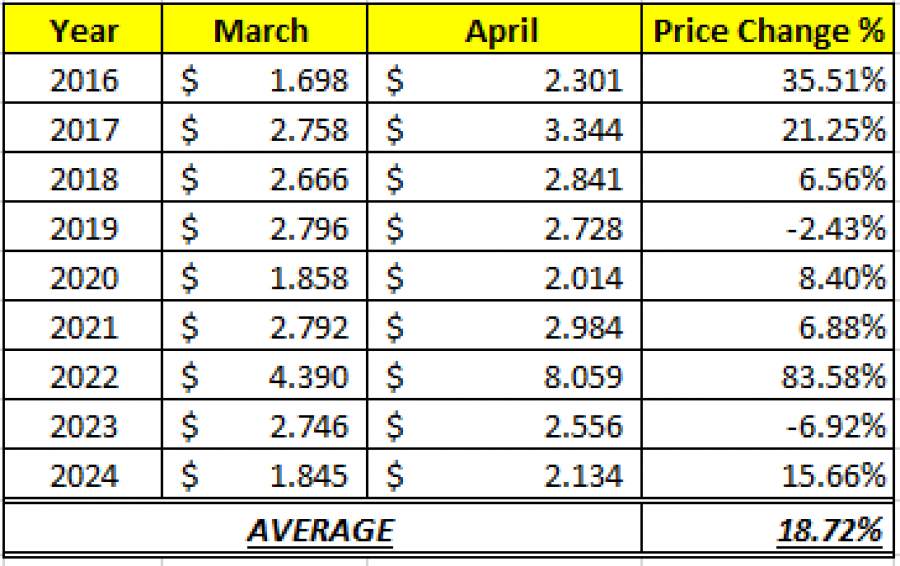Select the 2016 year cell
Screen dimensions: 900x566
click(x=84, y=80)
